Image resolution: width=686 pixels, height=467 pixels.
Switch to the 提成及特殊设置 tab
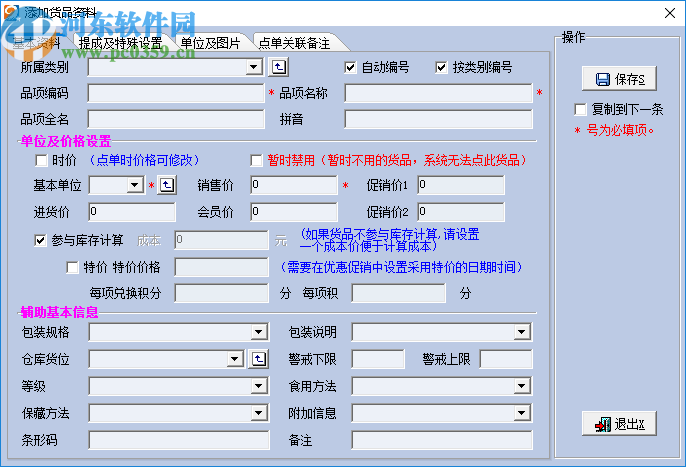pos(120,43)
